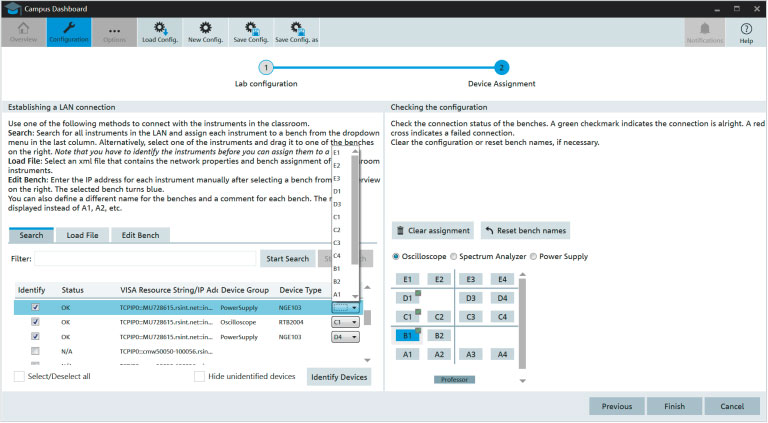Click the Clear assignment button
Screen dimensions: 768x423
point(432,230)
